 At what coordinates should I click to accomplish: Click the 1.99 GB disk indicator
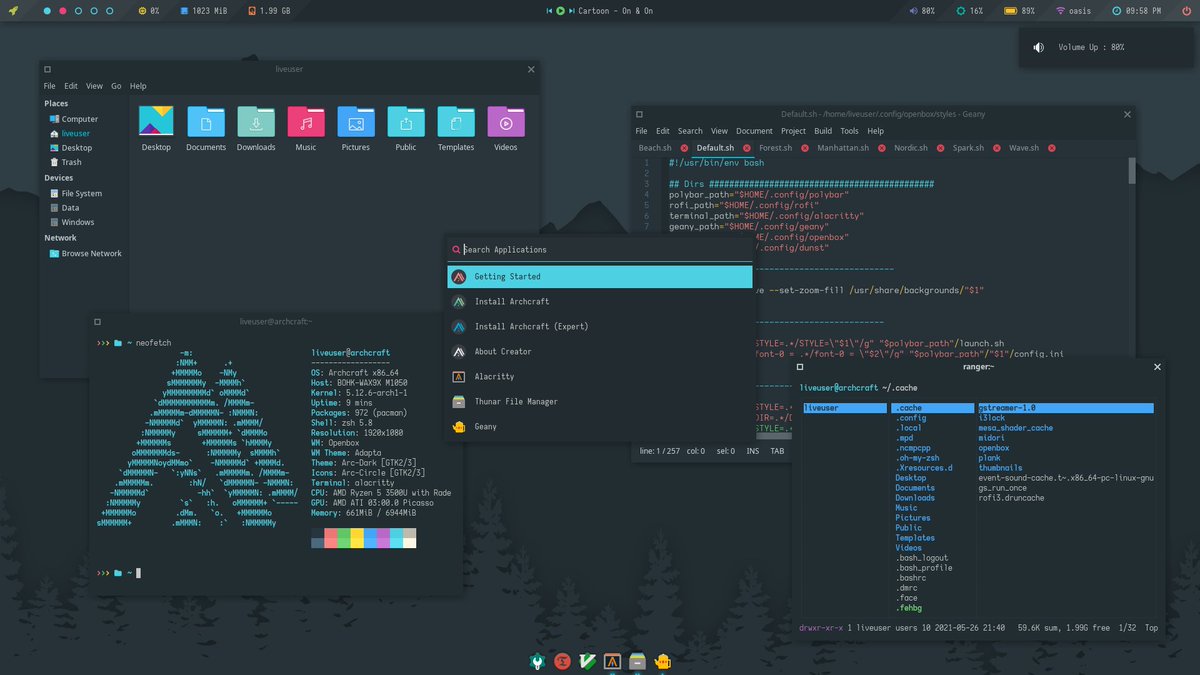tap(267, 10)
